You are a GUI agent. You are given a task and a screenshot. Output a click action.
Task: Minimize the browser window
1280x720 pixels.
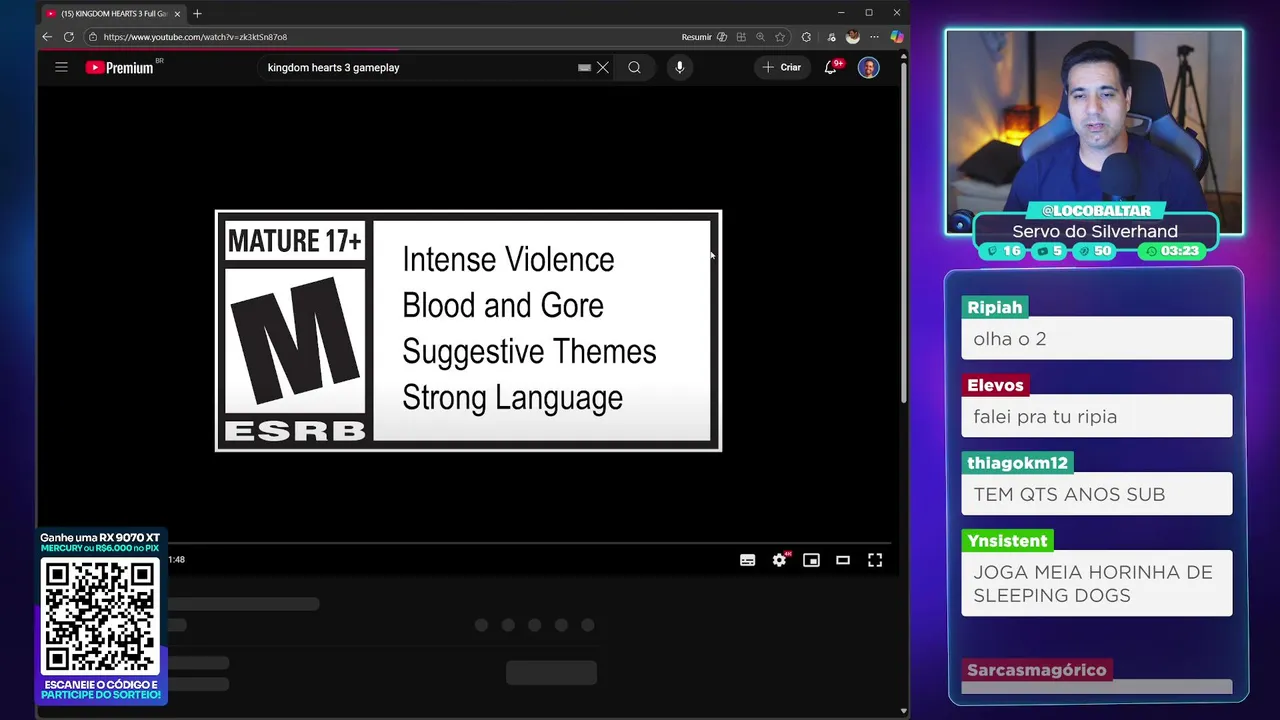click(x=841, y=13)
